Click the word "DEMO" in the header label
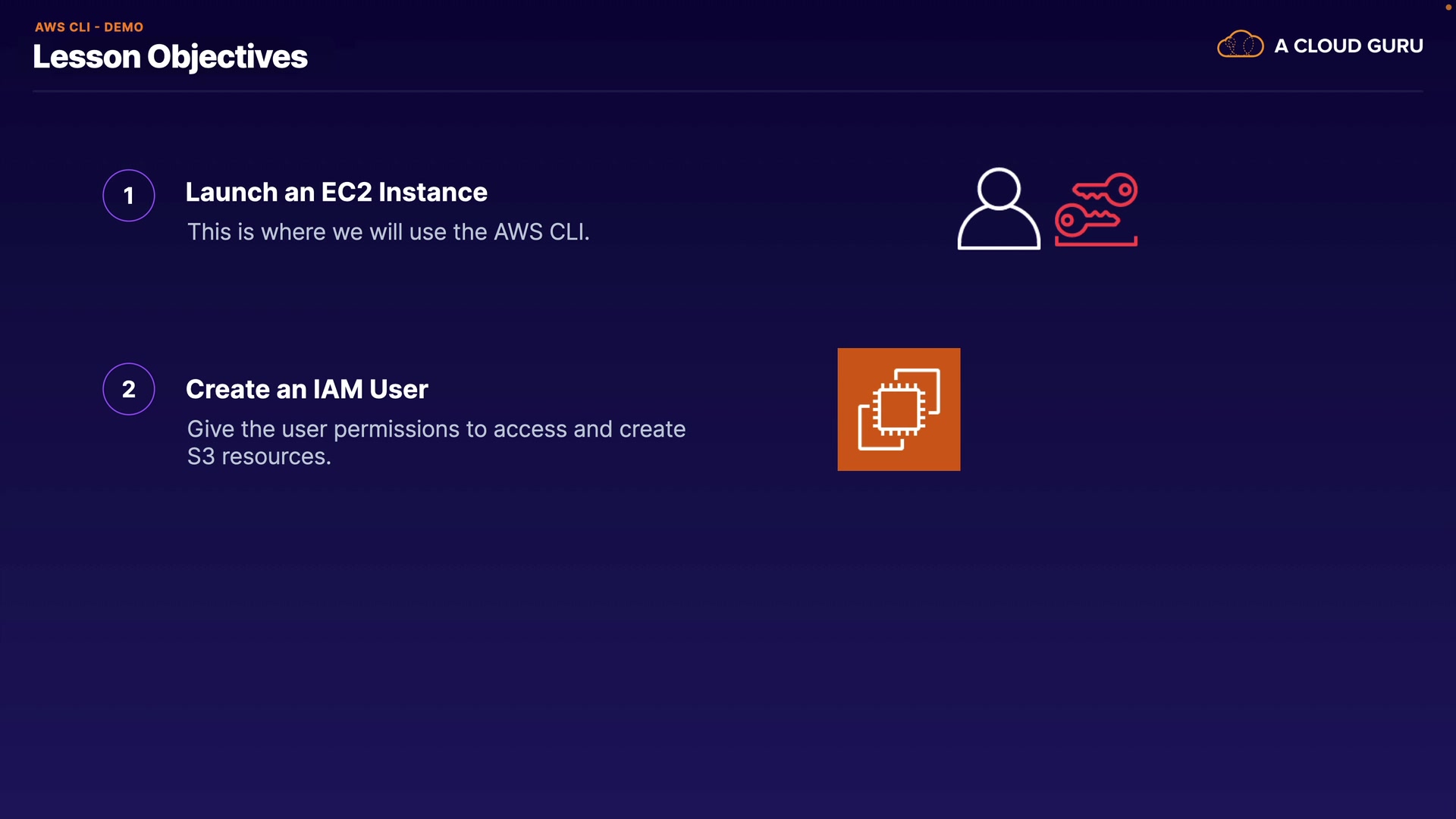The width and height of the screenshot is (1456, 819). [124, 27]
